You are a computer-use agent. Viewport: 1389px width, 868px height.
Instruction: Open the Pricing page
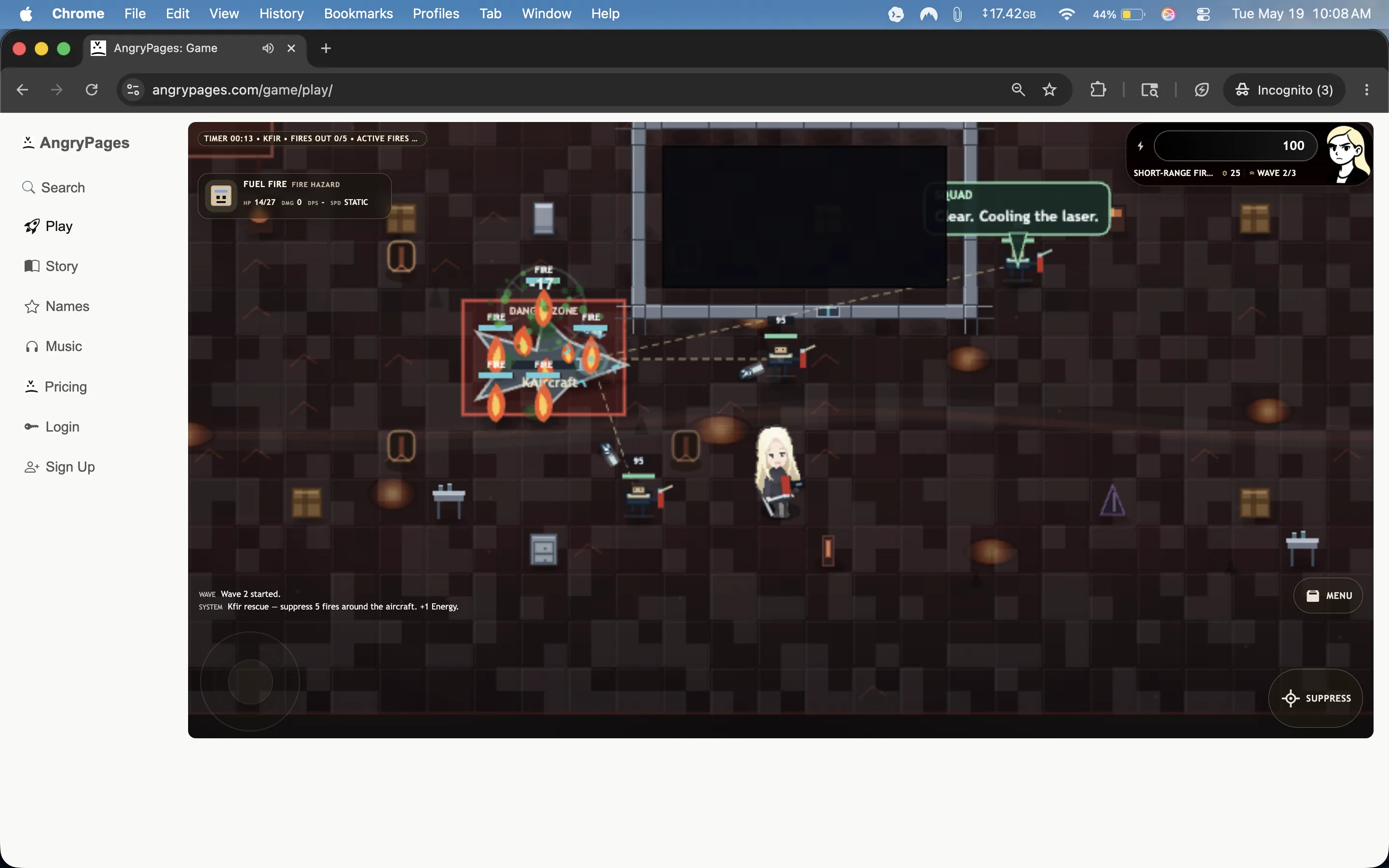(55, 386)
